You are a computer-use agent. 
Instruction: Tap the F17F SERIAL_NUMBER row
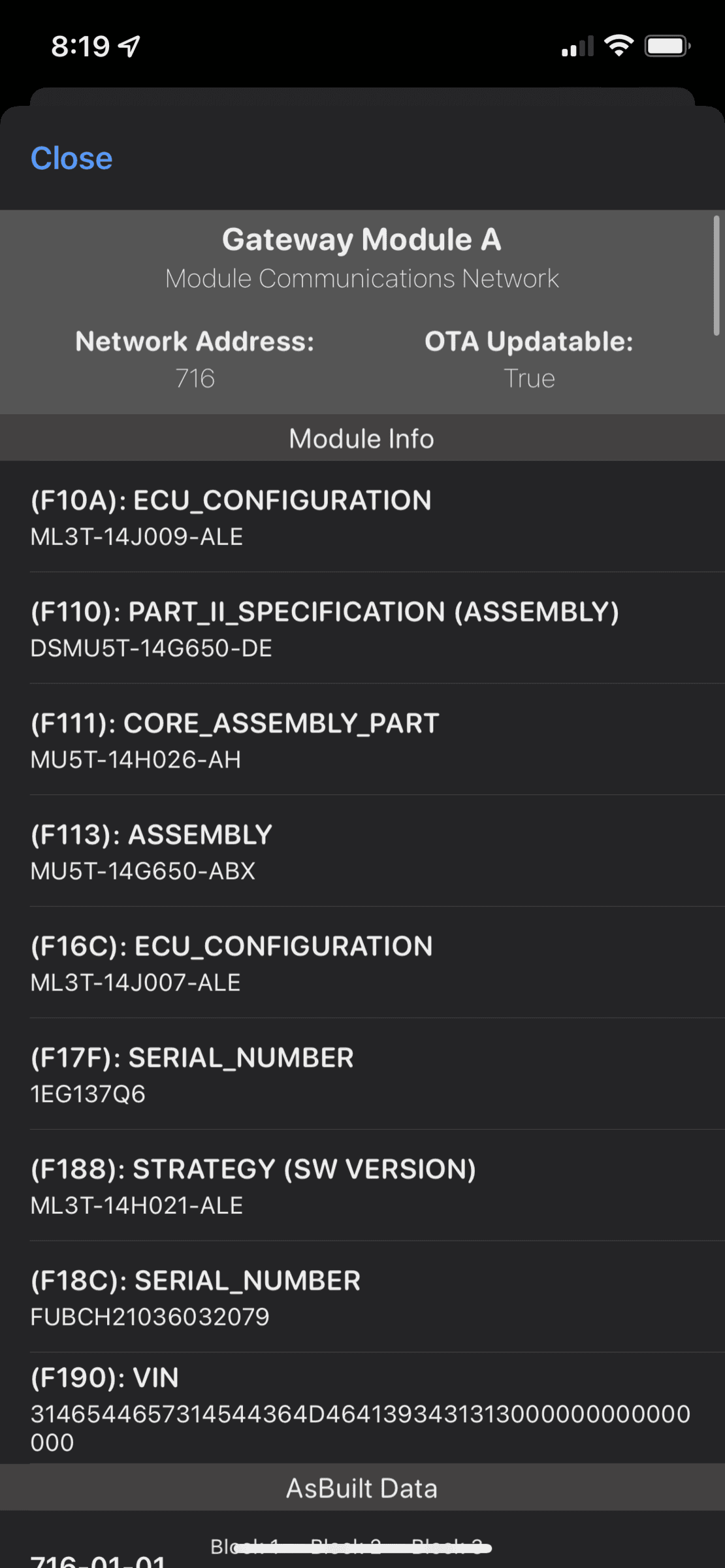362,1074
